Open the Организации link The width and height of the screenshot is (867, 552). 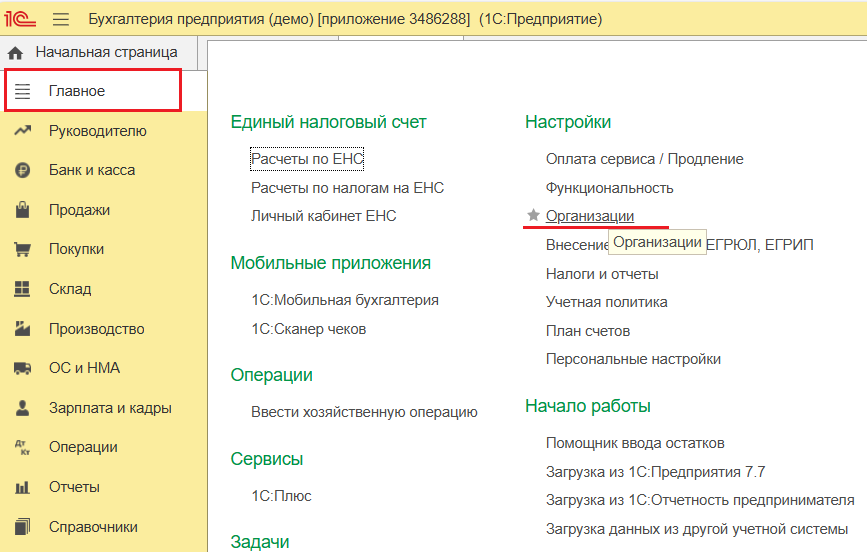tap(590, 216)
